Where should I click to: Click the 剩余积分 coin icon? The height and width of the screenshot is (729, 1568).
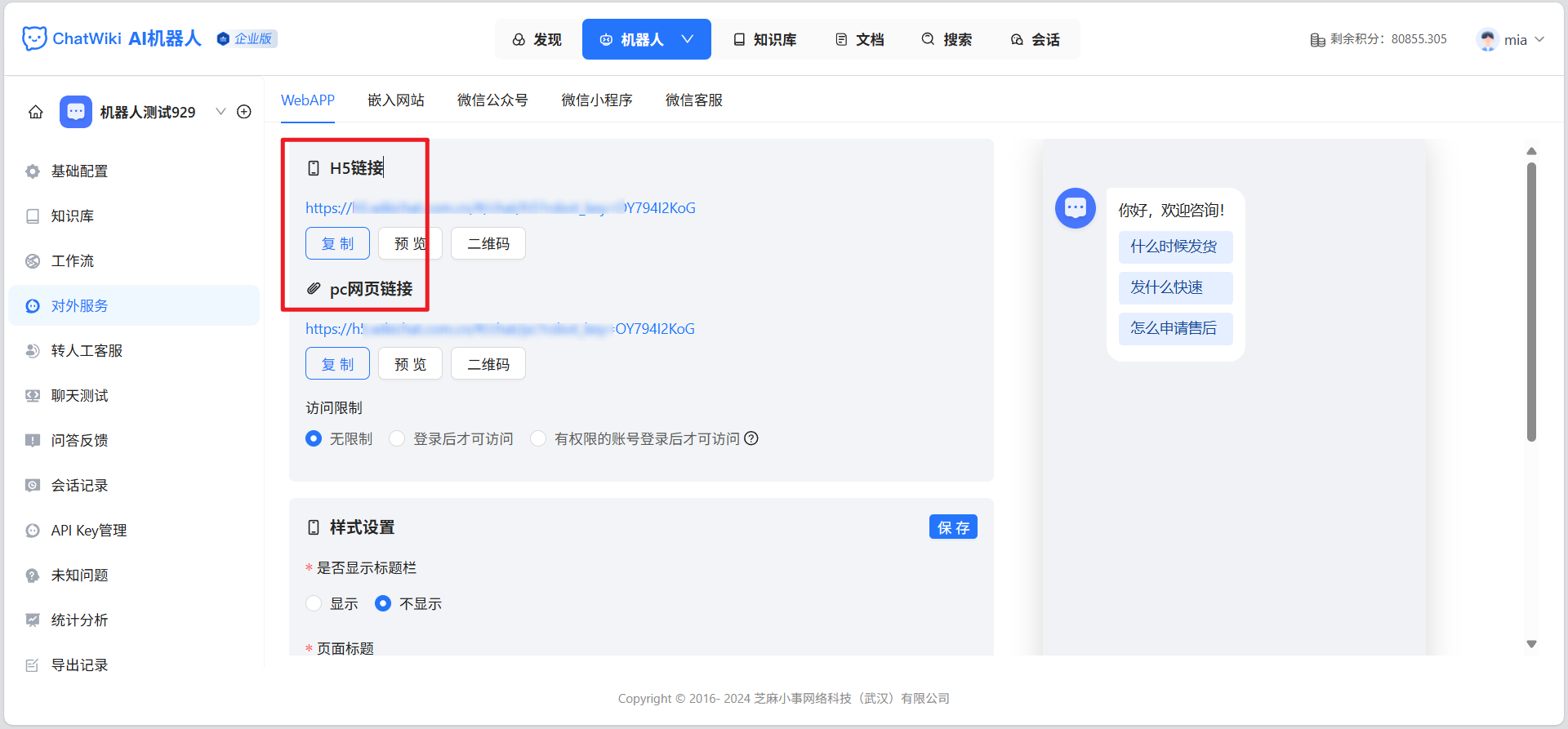click(1317, 39)
